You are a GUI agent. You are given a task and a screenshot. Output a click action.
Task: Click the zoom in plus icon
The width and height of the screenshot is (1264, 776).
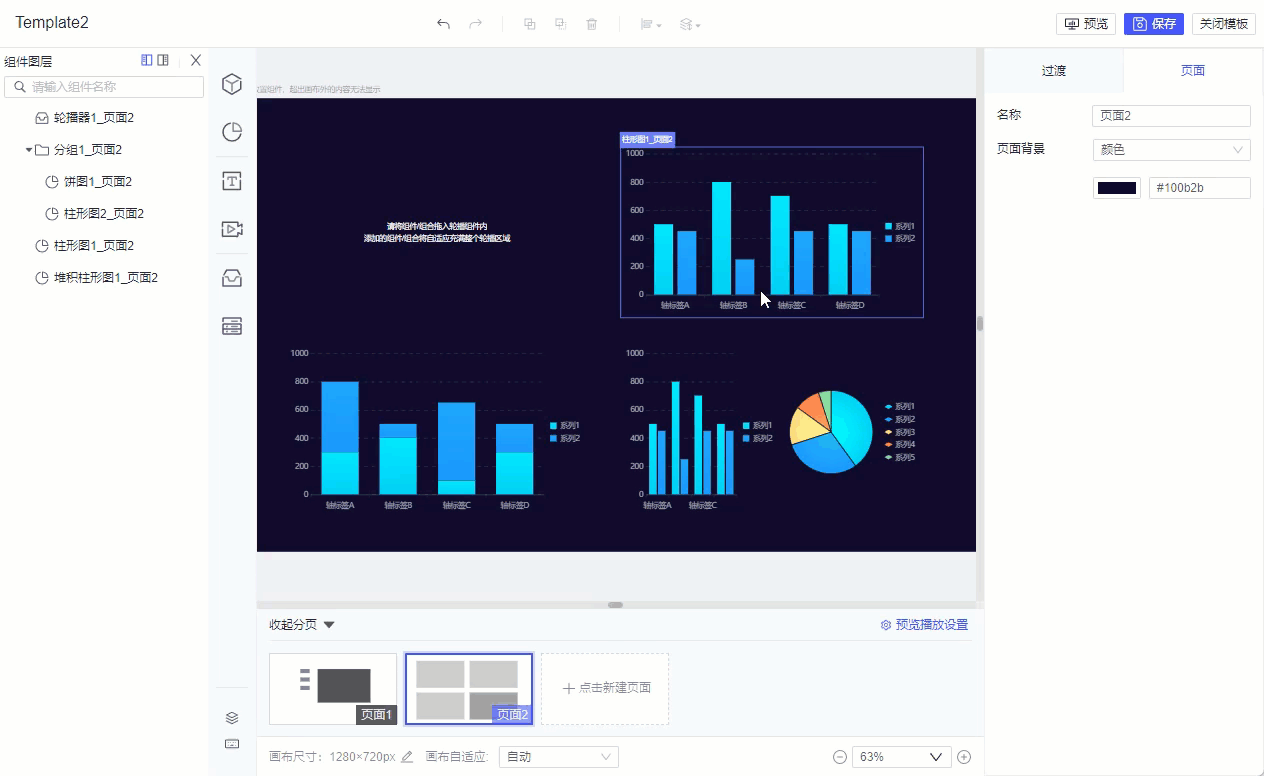point(964,757)
